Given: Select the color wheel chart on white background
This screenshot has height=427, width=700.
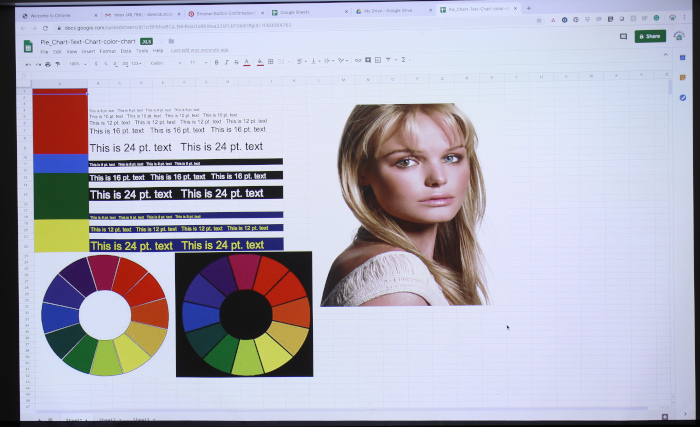Looking at the screenshot, I should (105, 315).
